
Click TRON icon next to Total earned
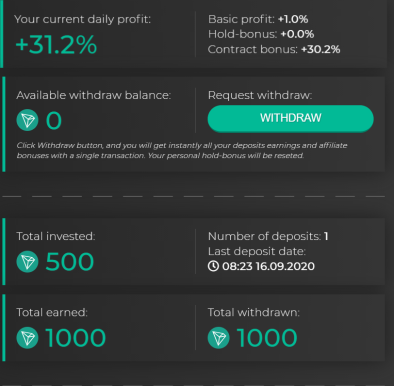[27, 338]
